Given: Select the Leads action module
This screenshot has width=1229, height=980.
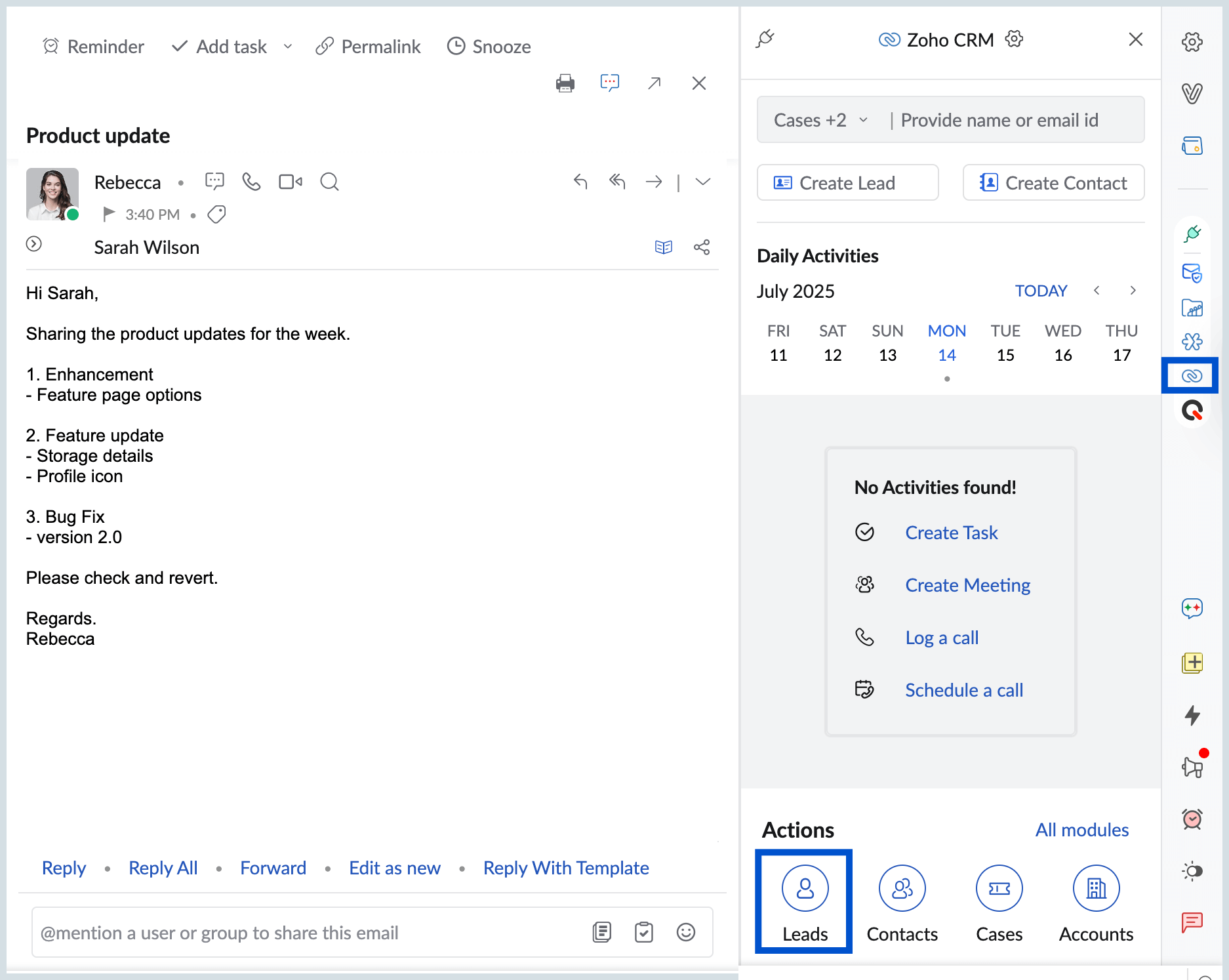Looking at the screenshot, I should (x=804, y=901).
